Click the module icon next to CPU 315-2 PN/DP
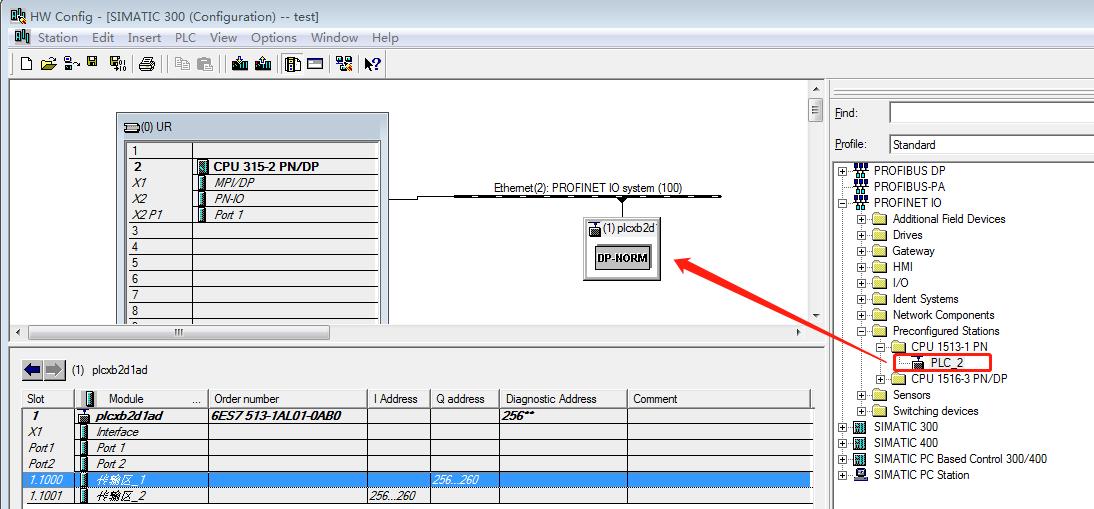This screenshot has width=1094, height=509. (203, 167)
